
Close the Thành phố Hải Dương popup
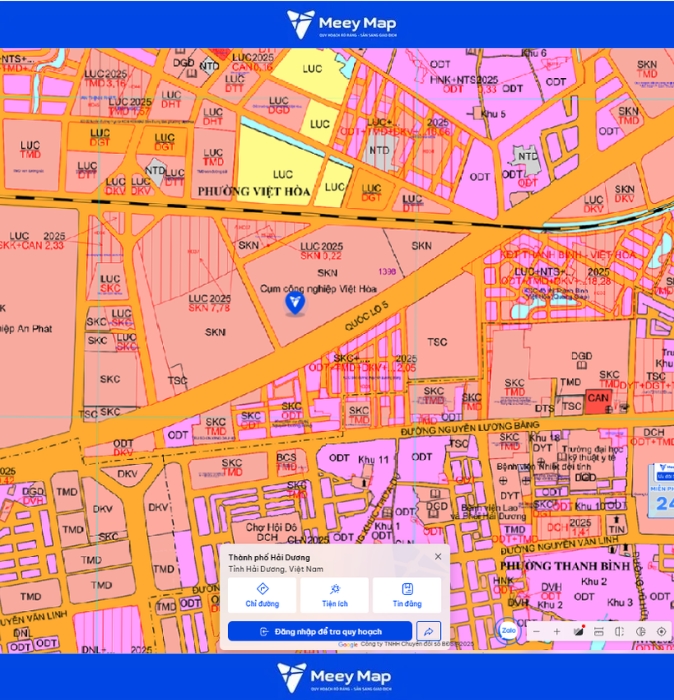[438, 556]
